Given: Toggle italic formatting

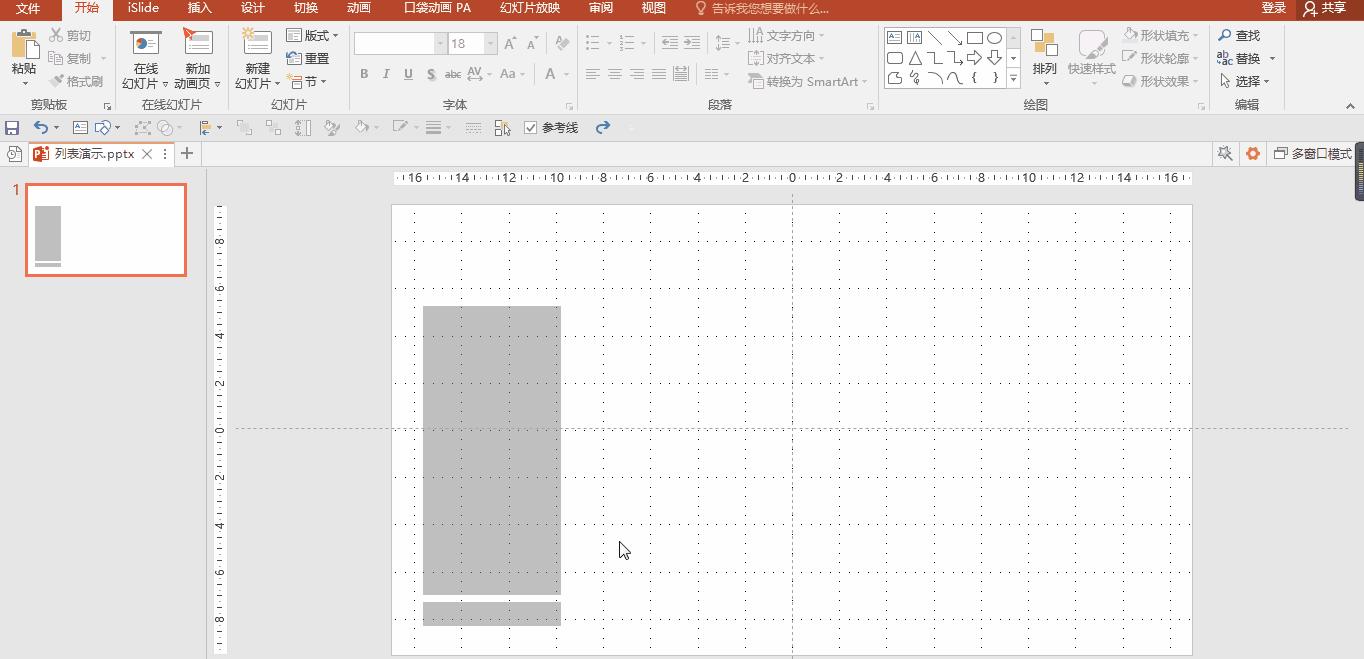Looking at the screenshot, I should [x=385, y=74].
